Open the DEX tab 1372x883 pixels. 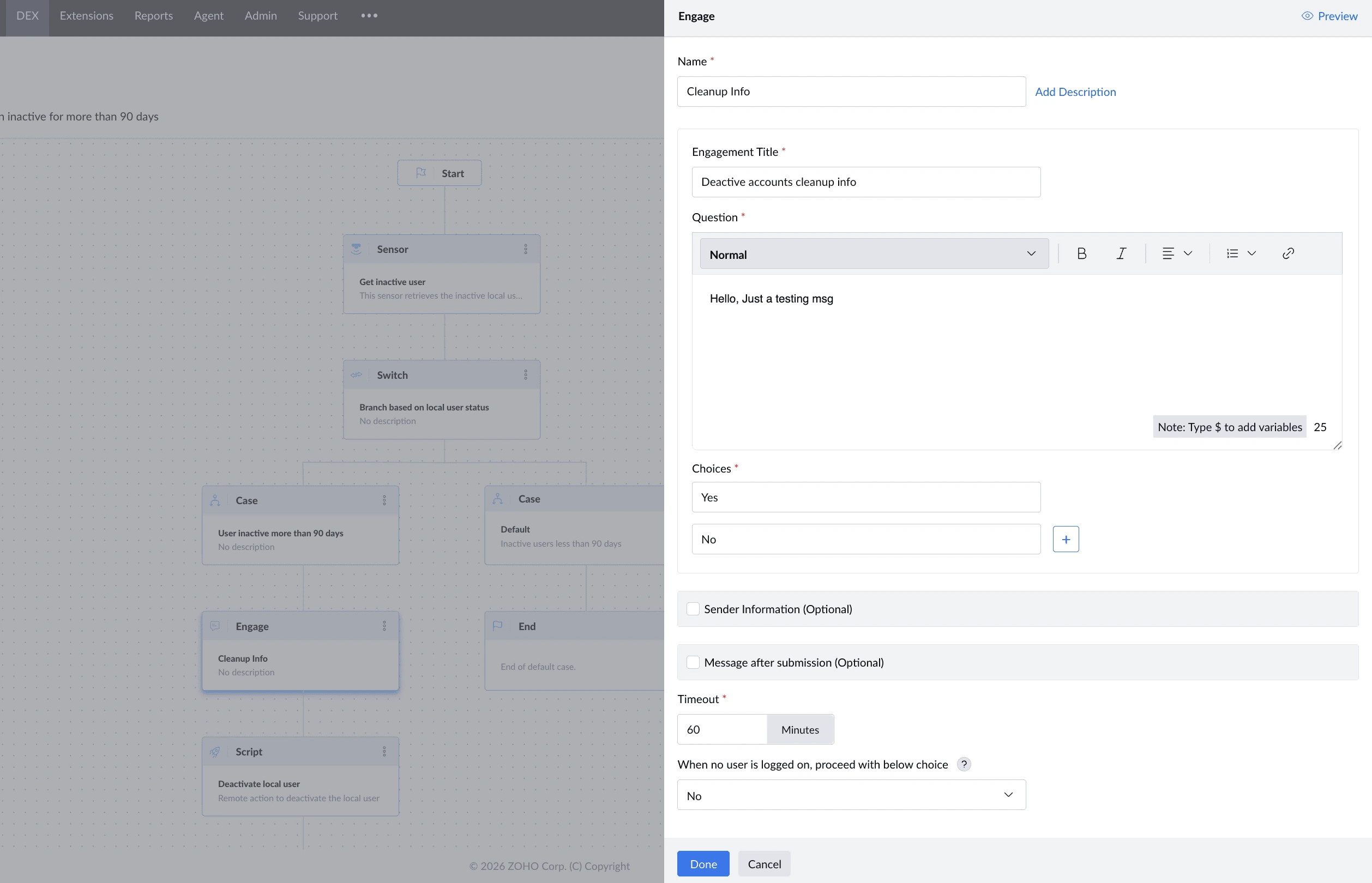pos(27,16)
